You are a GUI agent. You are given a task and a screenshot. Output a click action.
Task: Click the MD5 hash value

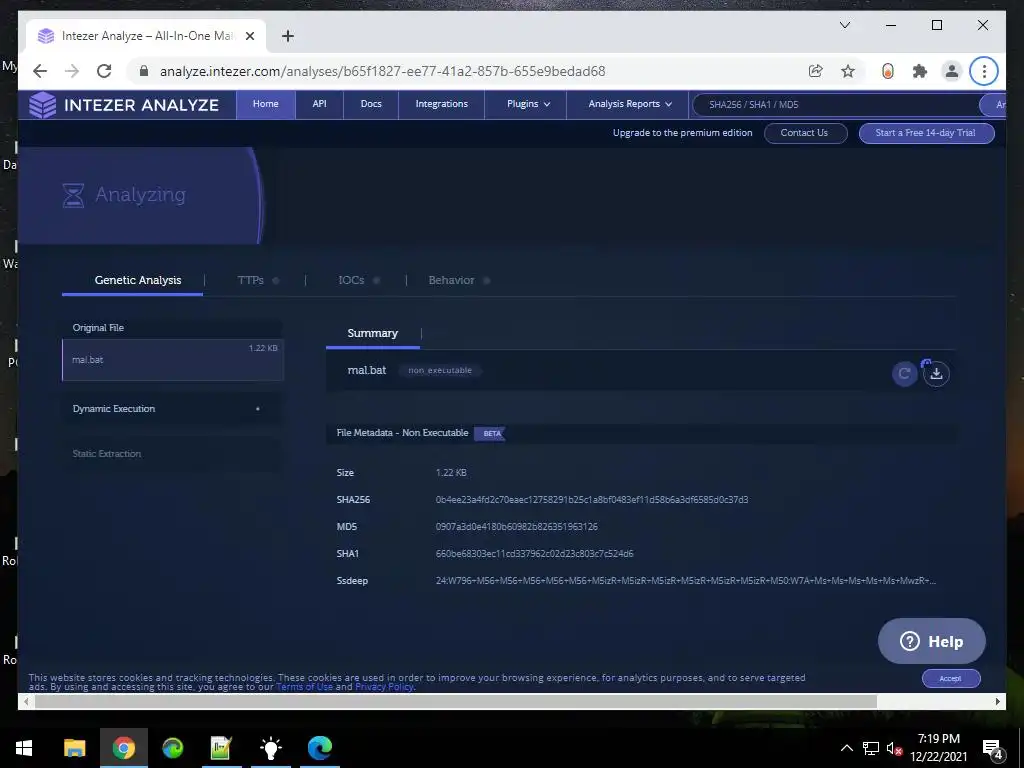(x=517, y=526)
